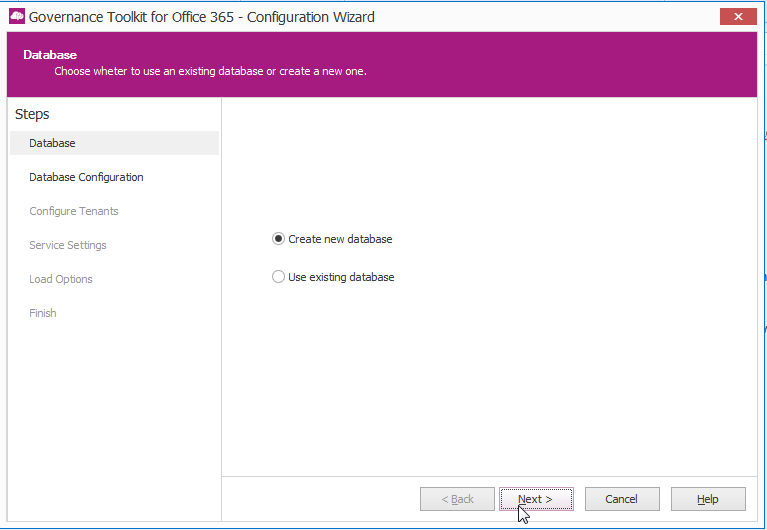Close the Configuration Wizard window
767x530 pixels.
point(738,17)
